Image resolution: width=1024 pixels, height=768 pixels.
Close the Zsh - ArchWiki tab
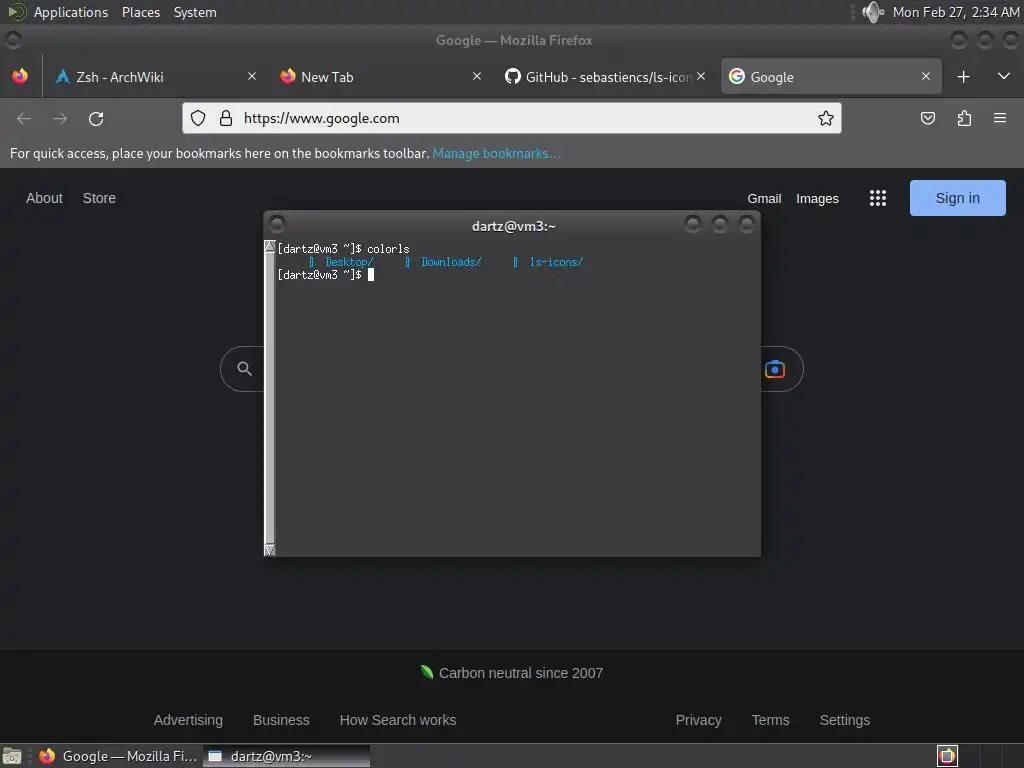[252, 76]
